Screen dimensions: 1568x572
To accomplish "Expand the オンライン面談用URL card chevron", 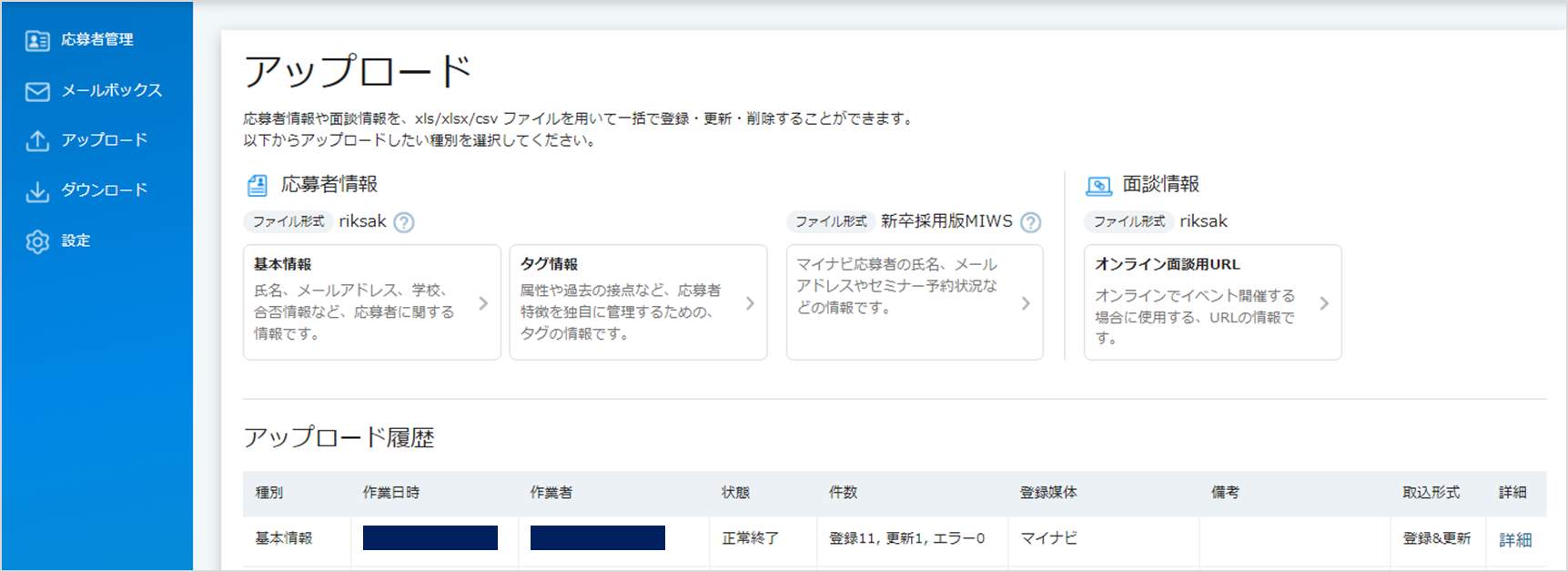I will [x=1324, y=303].
